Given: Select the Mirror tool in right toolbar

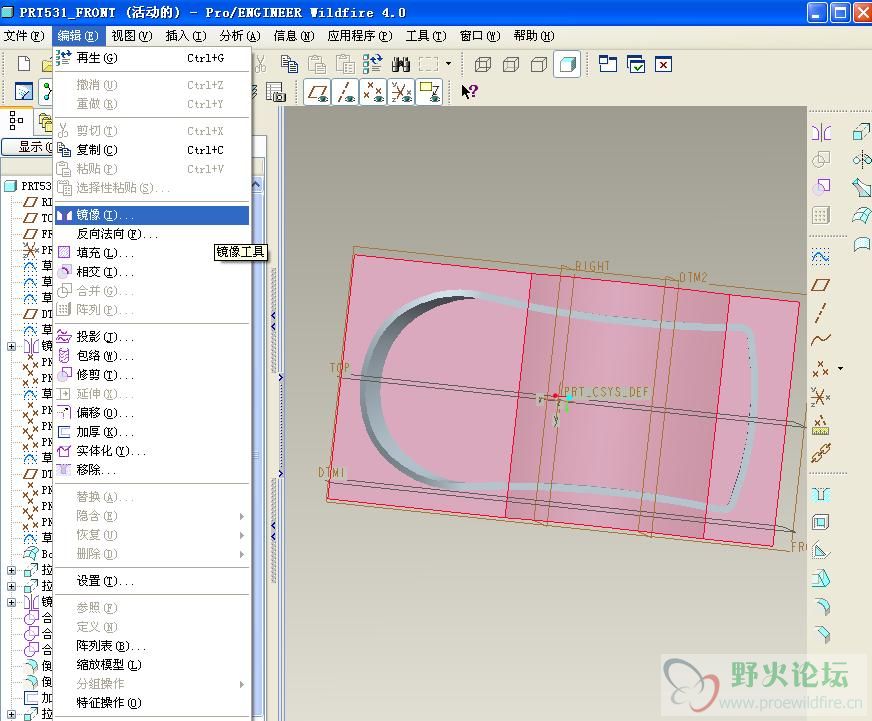Looking at the screenshot, I should (821, 133).
